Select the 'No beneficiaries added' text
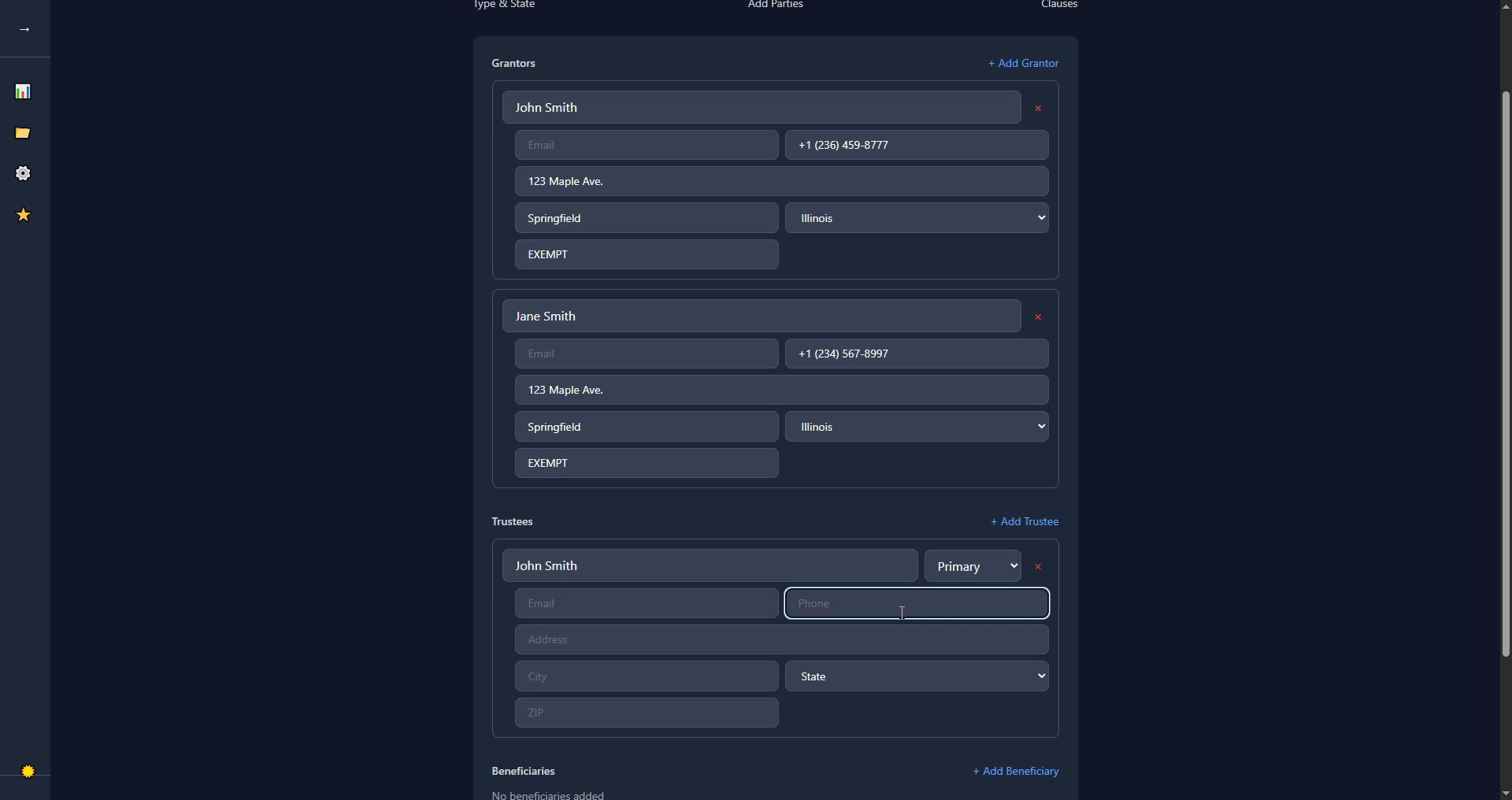 point(548,794)
